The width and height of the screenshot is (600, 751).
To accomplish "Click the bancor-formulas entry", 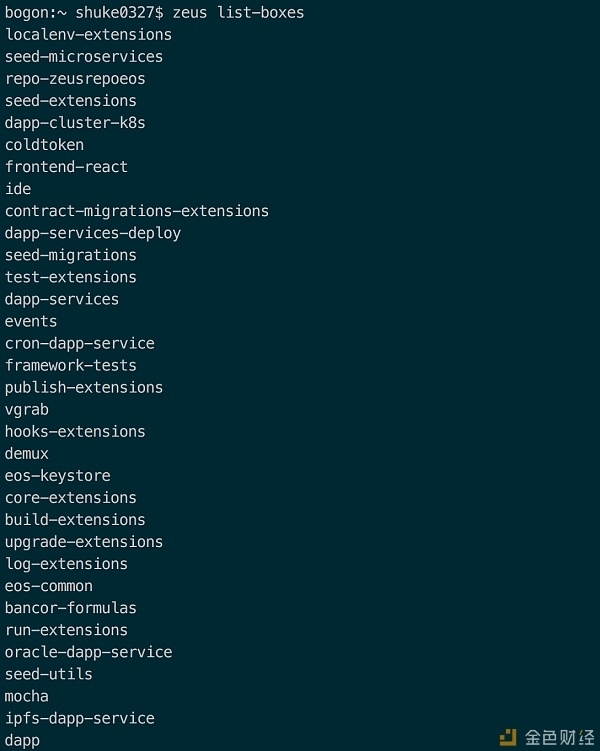I will tap(71, 608).
